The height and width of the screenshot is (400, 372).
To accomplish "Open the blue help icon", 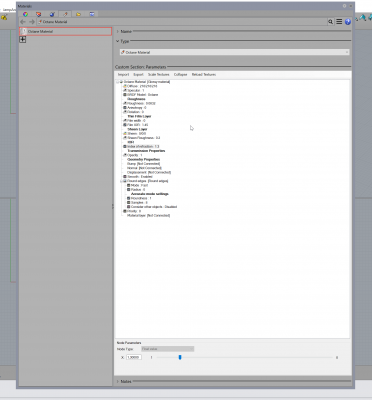I will [x=348, y=22].
